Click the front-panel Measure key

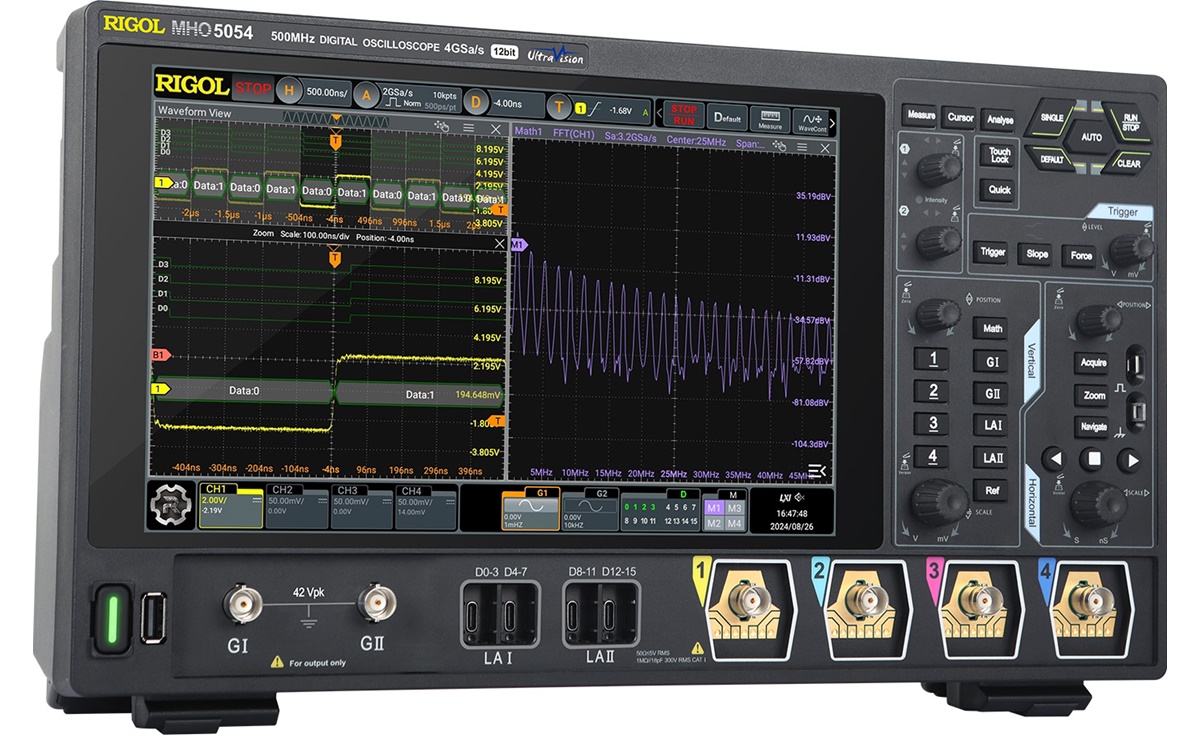point(921,115)
